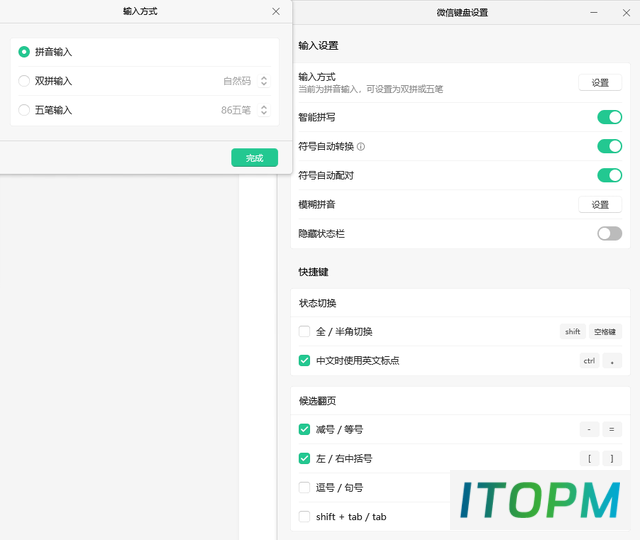Click the 快捷键 section heading
Screen dimensions: 640x540
tap(313, 272)
